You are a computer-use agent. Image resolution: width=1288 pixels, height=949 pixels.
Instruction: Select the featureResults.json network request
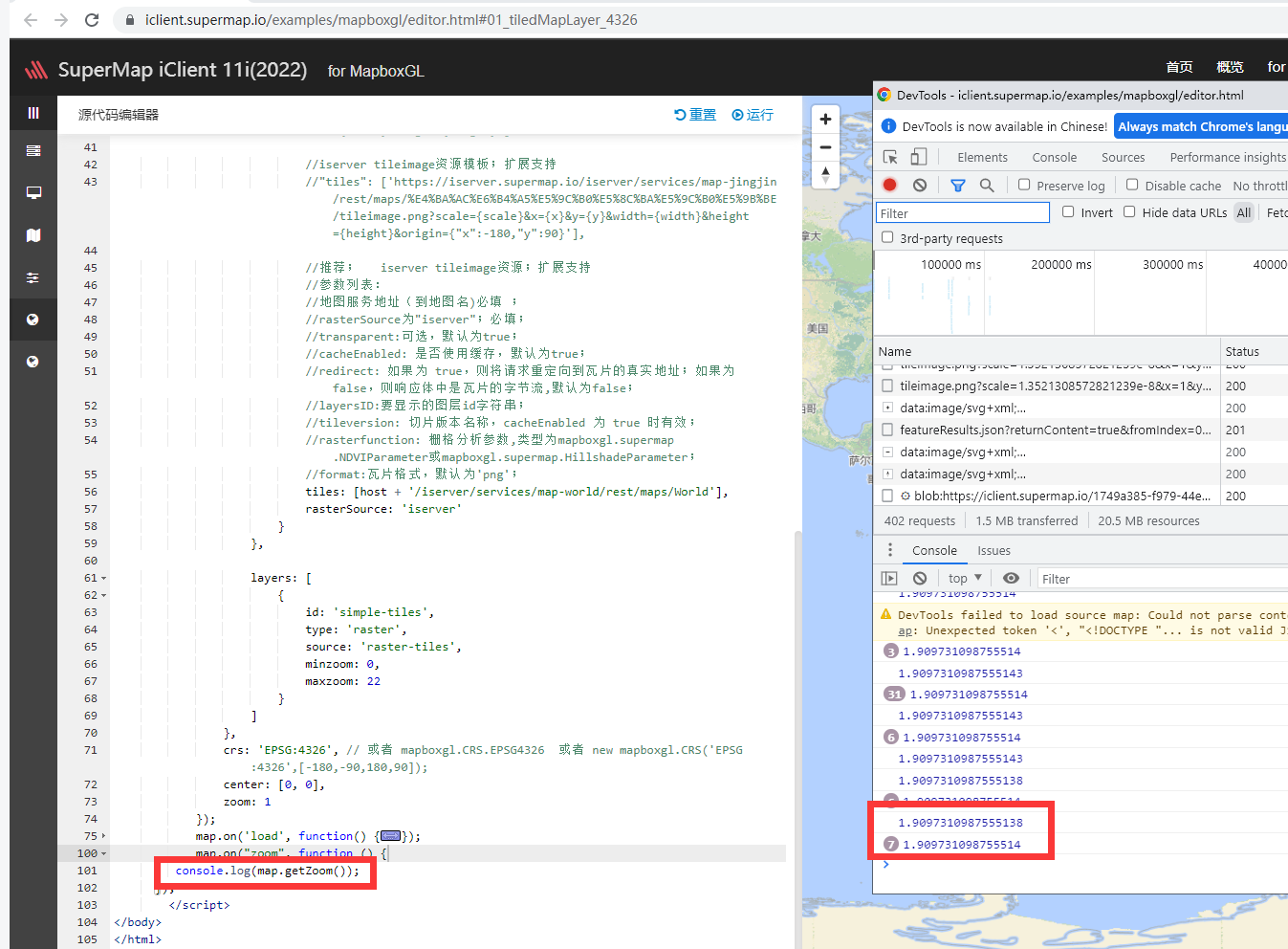tap(1056, 430)
